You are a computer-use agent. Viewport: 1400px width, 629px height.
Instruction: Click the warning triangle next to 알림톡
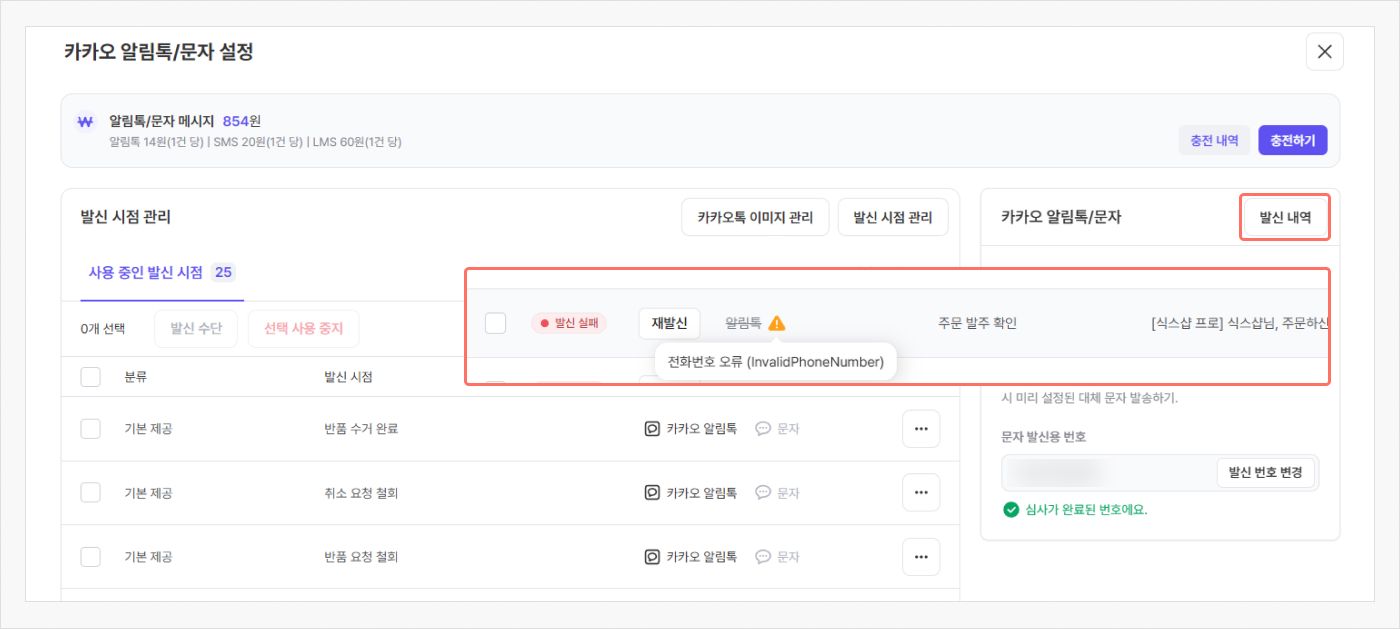(x=777, y=323)
